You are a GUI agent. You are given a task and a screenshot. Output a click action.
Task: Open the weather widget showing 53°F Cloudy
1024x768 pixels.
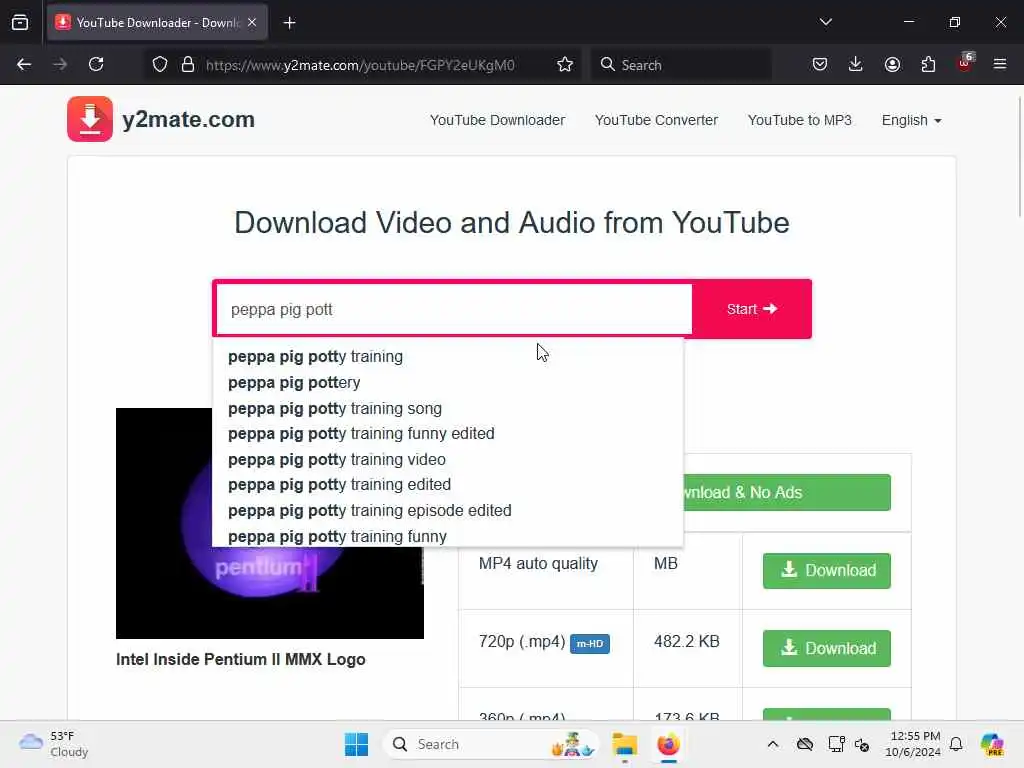pos(54,744)
